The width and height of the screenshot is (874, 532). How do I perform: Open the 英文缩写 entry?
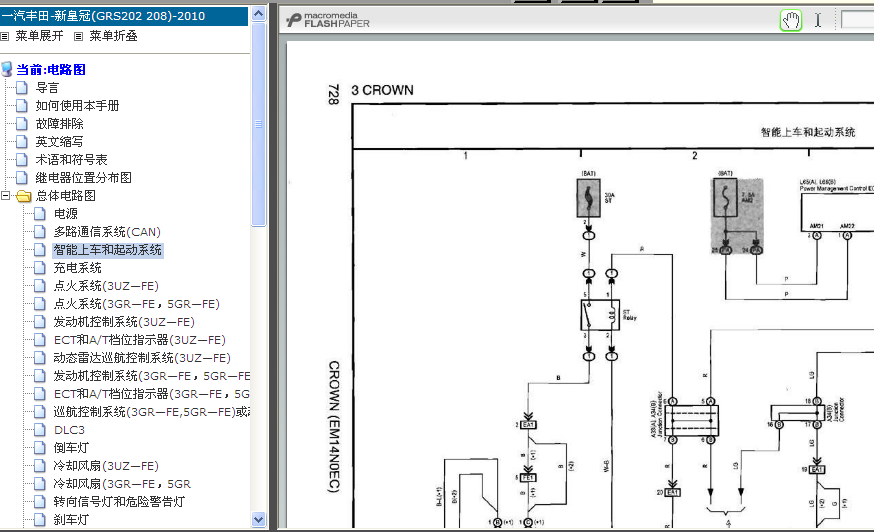click(x=60, y=142)
